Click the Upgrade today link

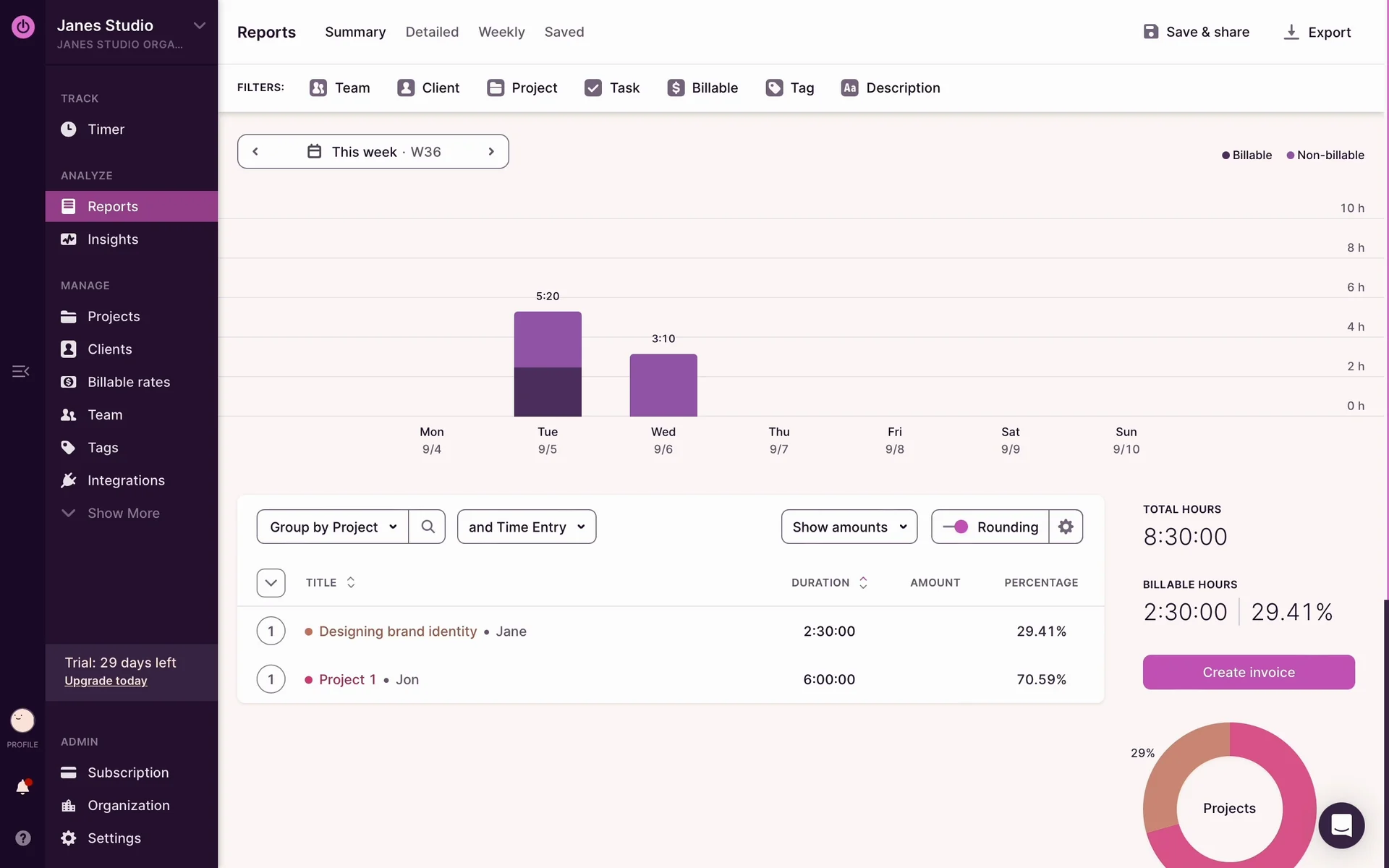[106, 681]
